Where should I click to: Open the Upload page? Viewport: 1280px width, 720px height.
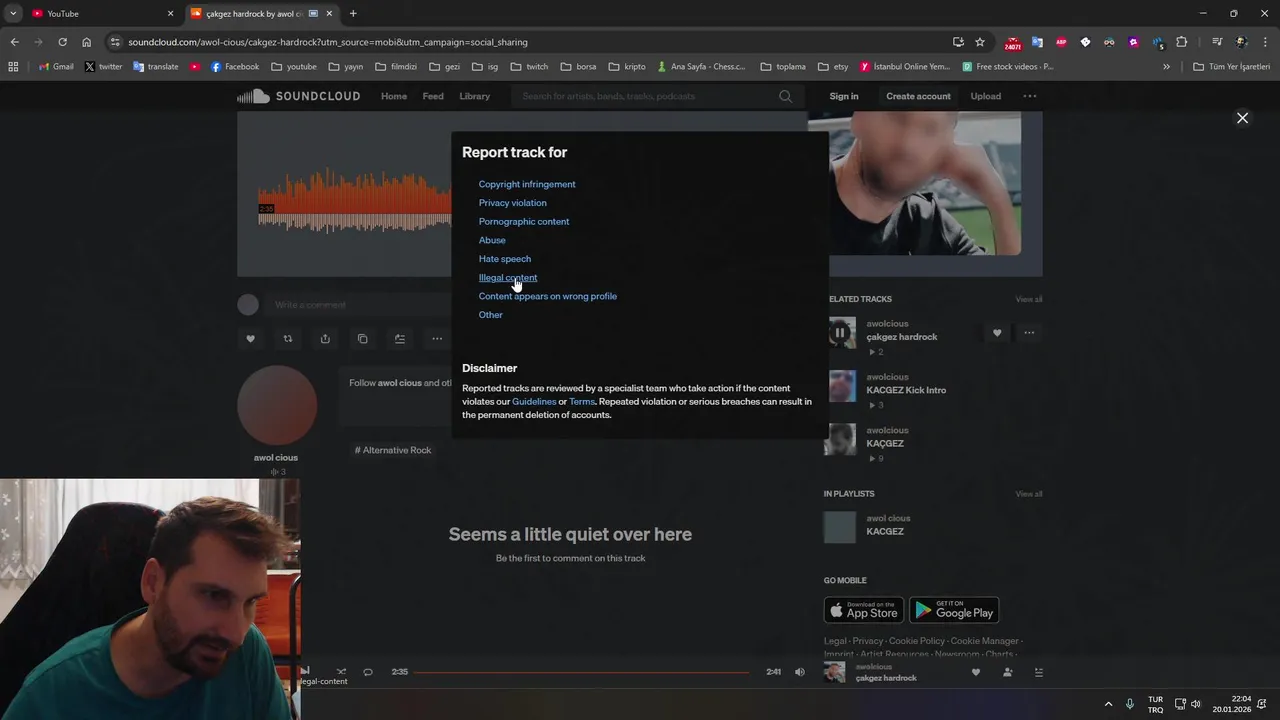point(985,96)
